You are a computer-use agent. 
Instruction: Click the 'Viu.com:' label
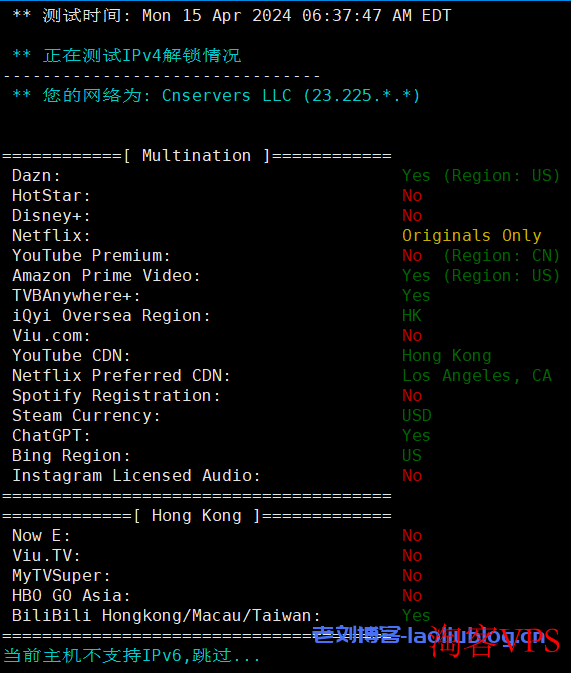click(x=51, y=335)
